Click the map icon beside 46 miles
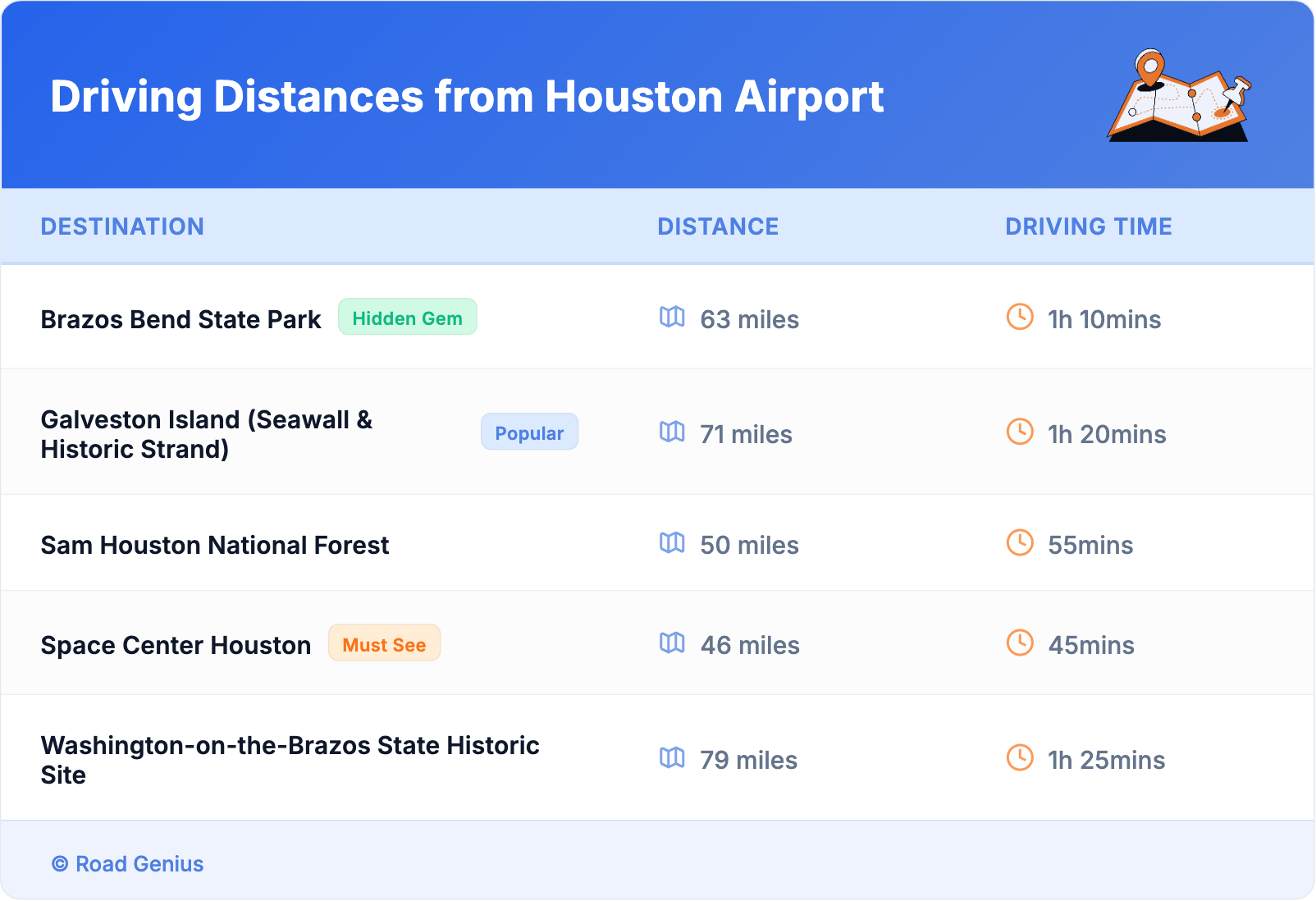1316x901 pixels. [x=672, y=643]
